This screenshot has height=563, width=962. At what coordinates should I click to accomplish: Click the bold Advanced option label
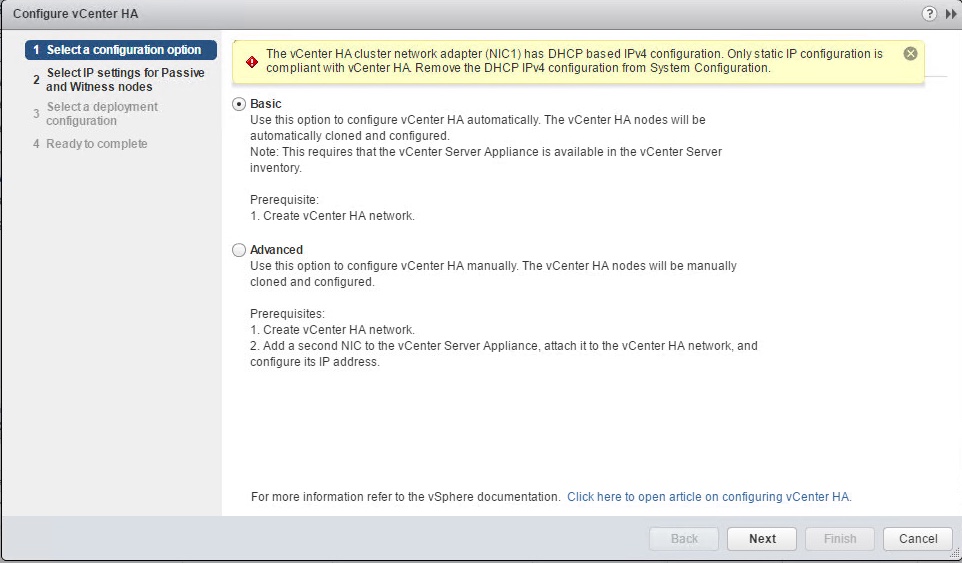tap(276, 250)
